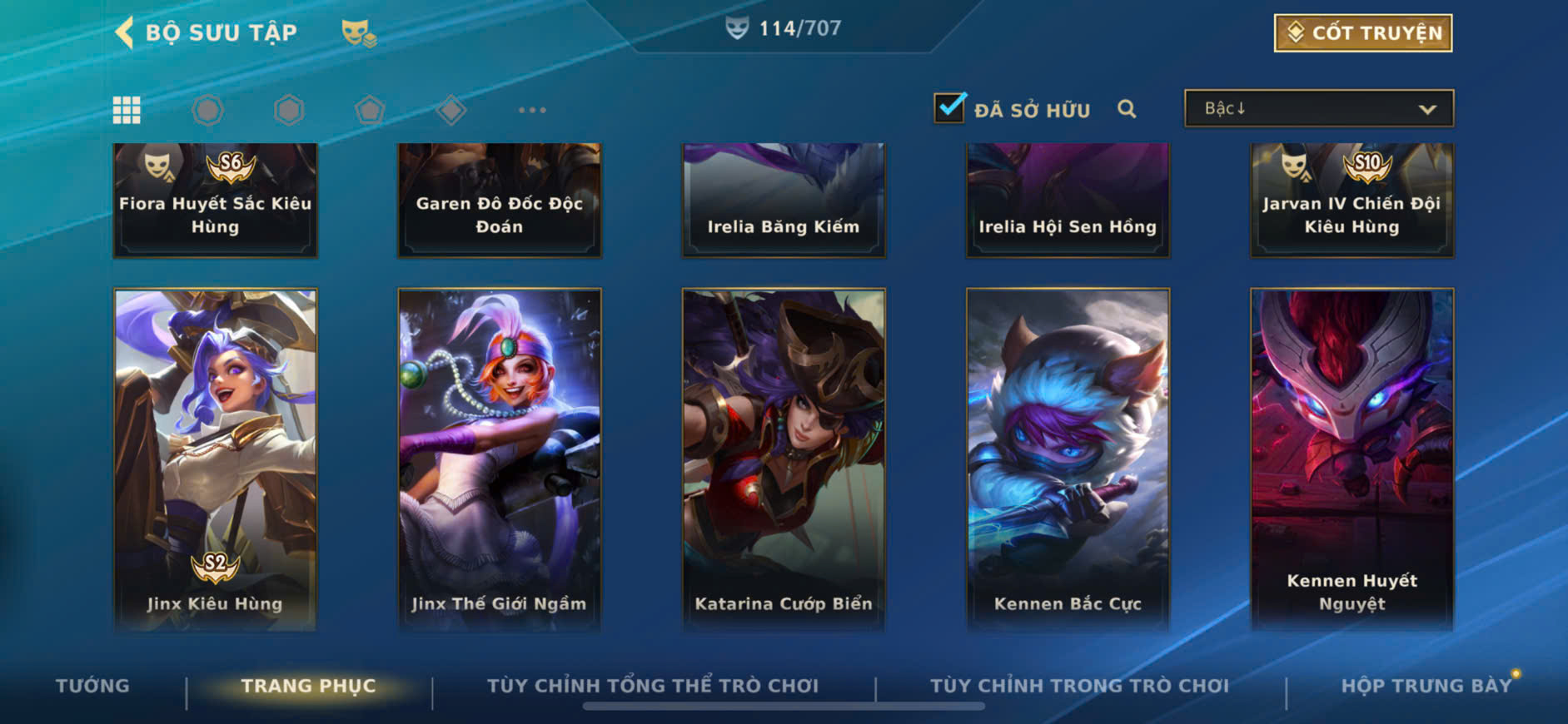Image resolution: width=1568 pixels, height=724 pixels.
Task: Select the all-skins grid filter icon
Action: click(127, 110)
